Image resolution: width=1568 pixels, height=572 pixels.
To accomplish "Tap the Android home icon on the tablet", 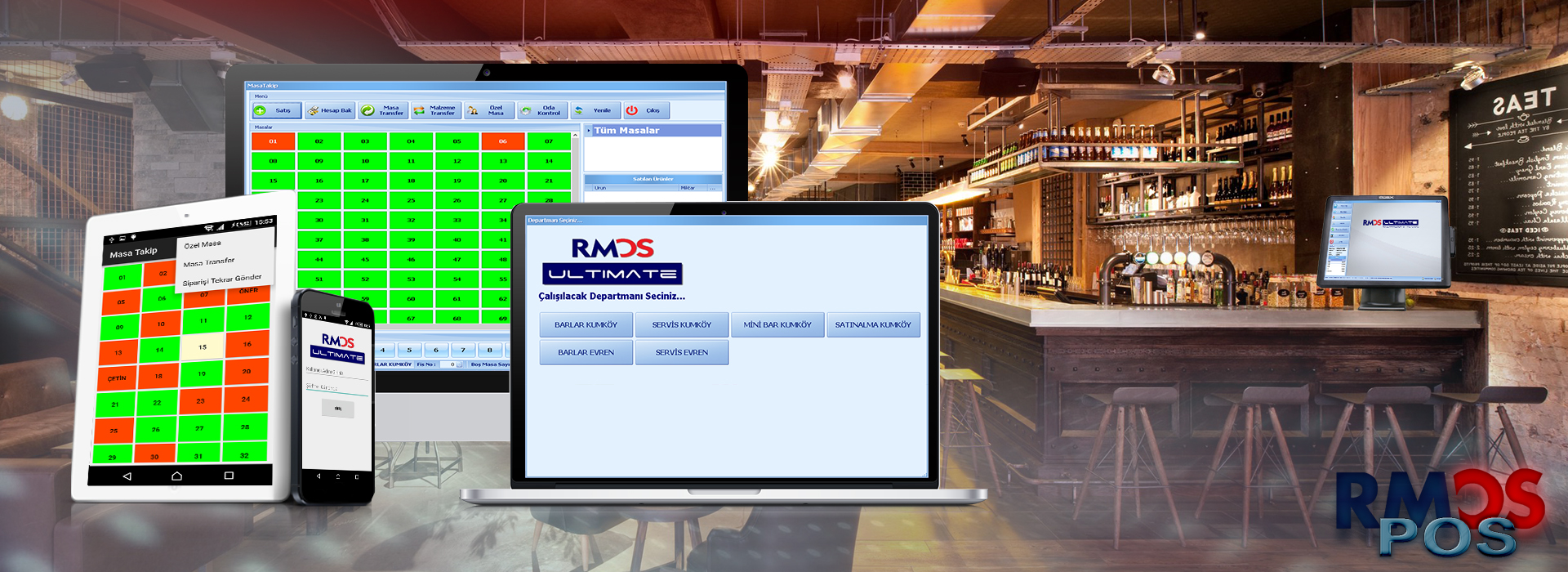I will (177, 476).
